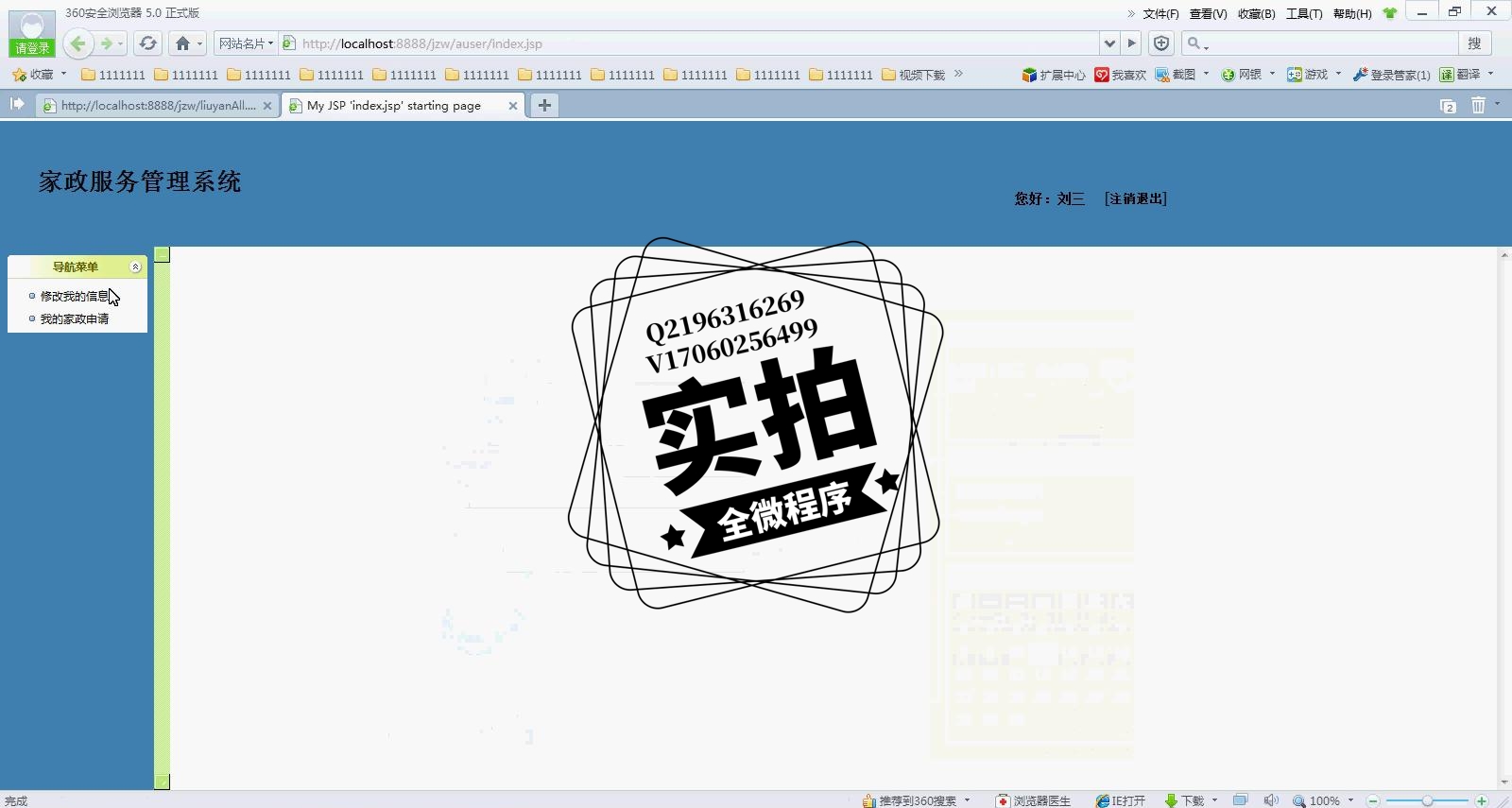Click the IE打开 status bar button
Image resolution: width=1512 pixels, height=808 pixels.
[x=1121, y=800]
